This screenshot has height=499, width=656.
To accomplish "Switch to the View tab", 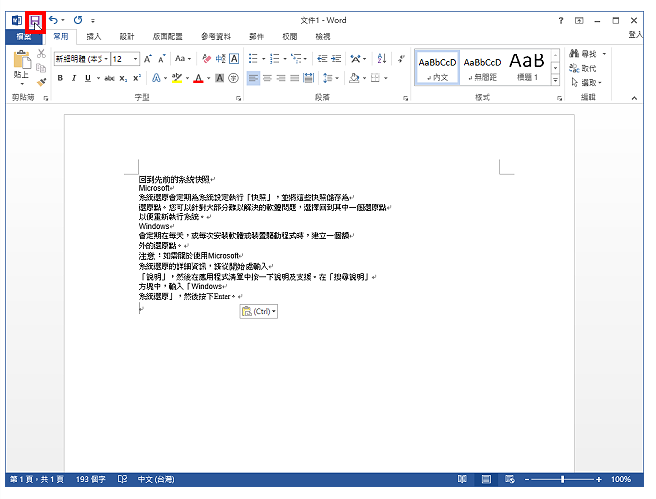I will tap(323, 37).
